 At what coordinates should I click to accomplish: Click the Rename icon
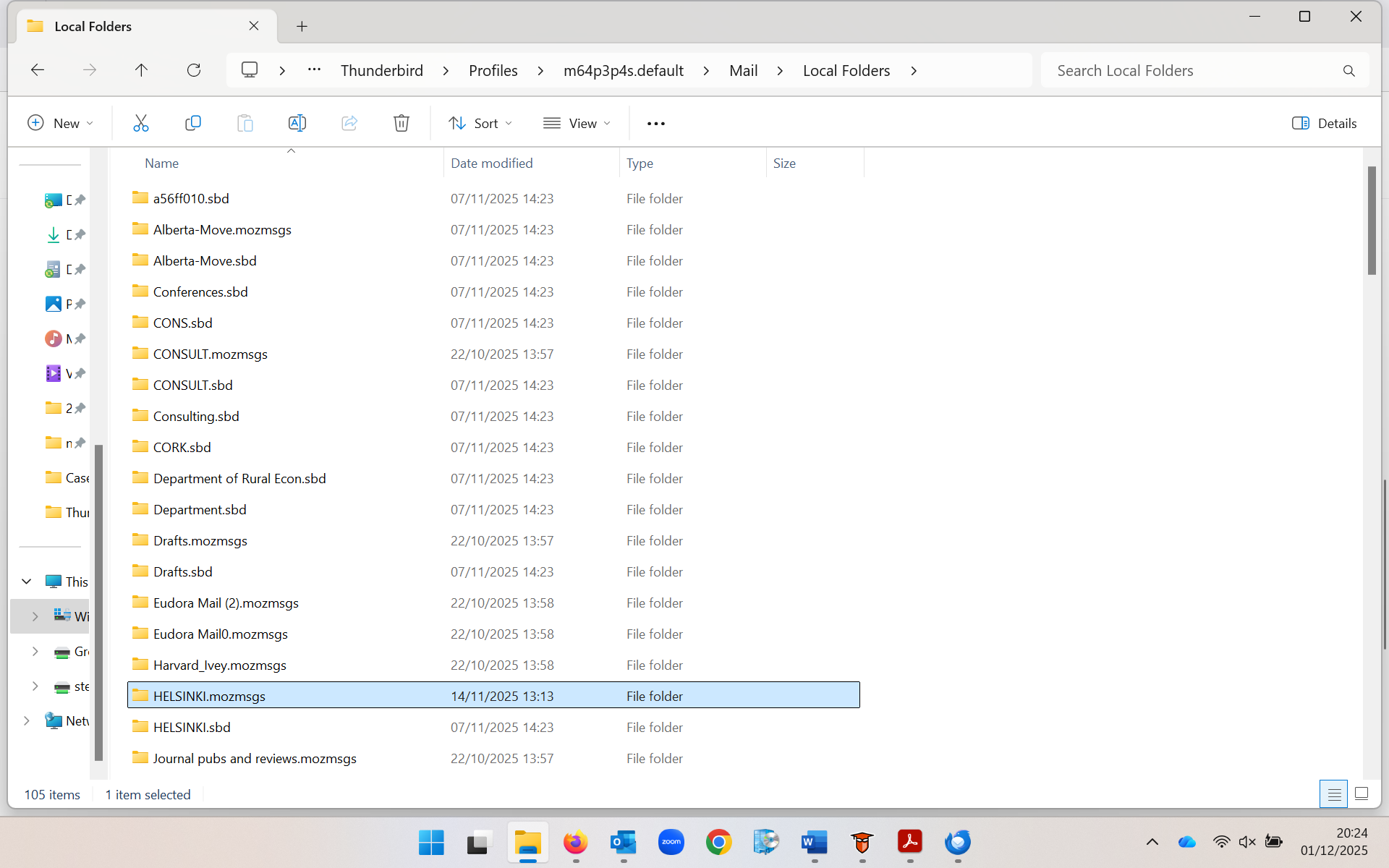click(x=297, y=124)
